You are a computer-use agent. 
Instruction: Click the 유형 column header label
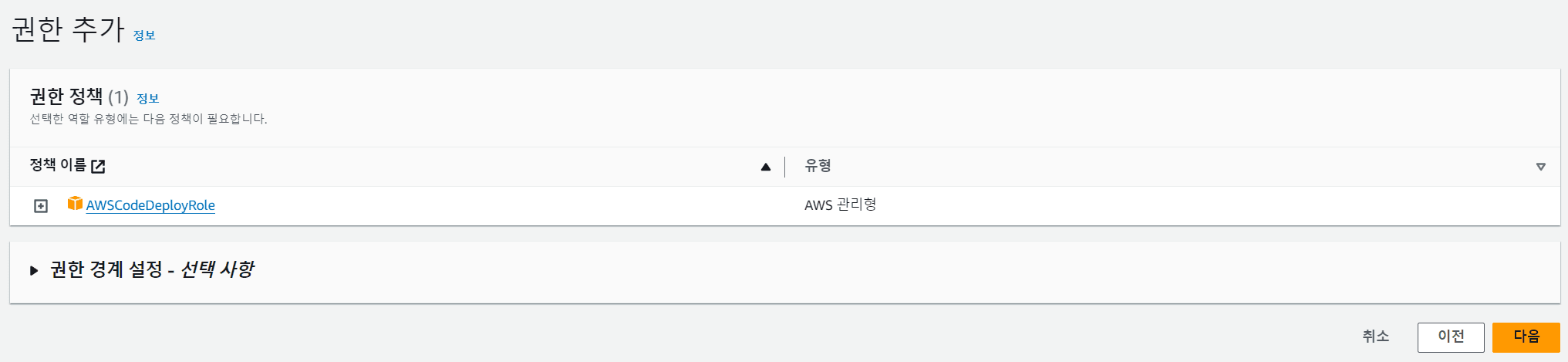(x=818, y=166)
